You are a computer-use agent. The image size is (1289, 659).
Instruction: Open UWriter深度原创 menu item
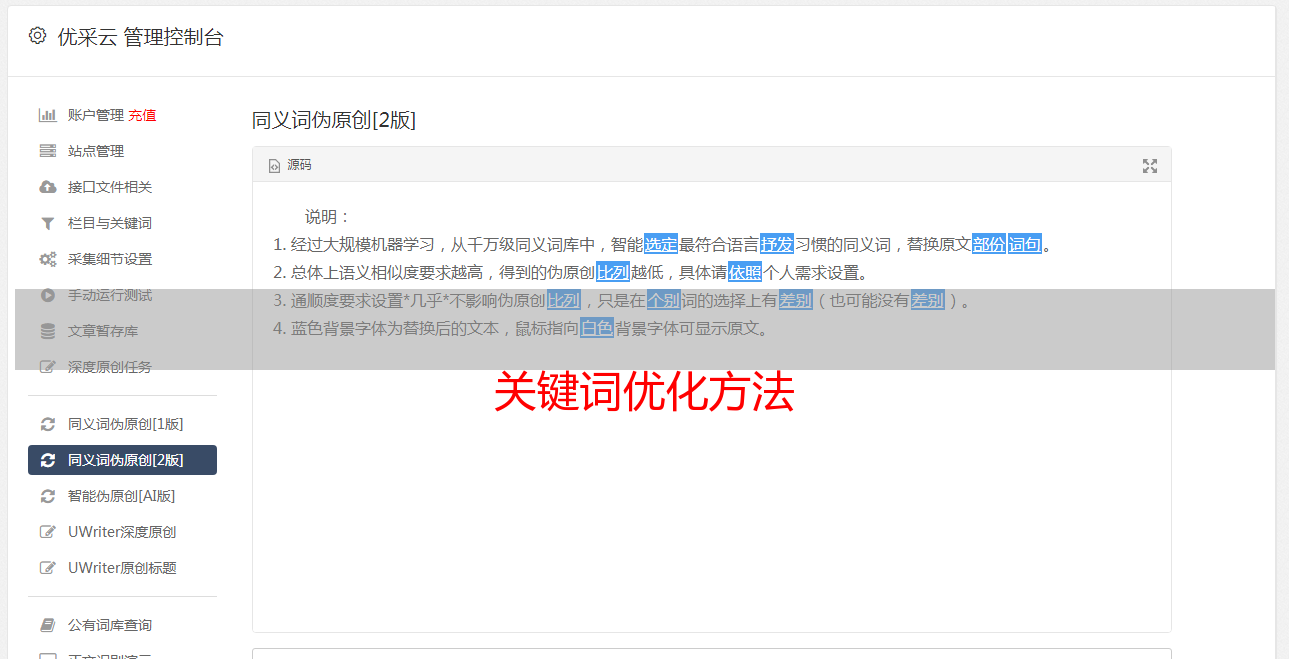click(x=122, y=532)
